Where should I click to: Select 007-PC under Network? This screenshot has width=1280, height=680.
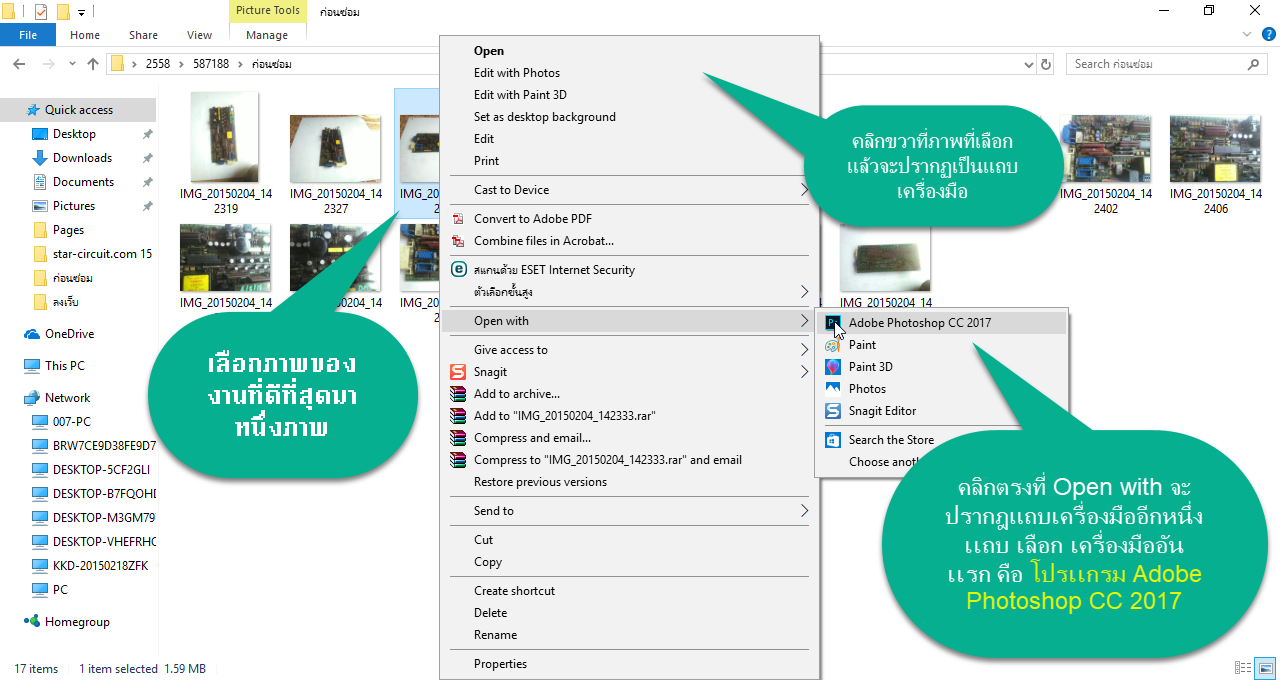pos(72,422)
